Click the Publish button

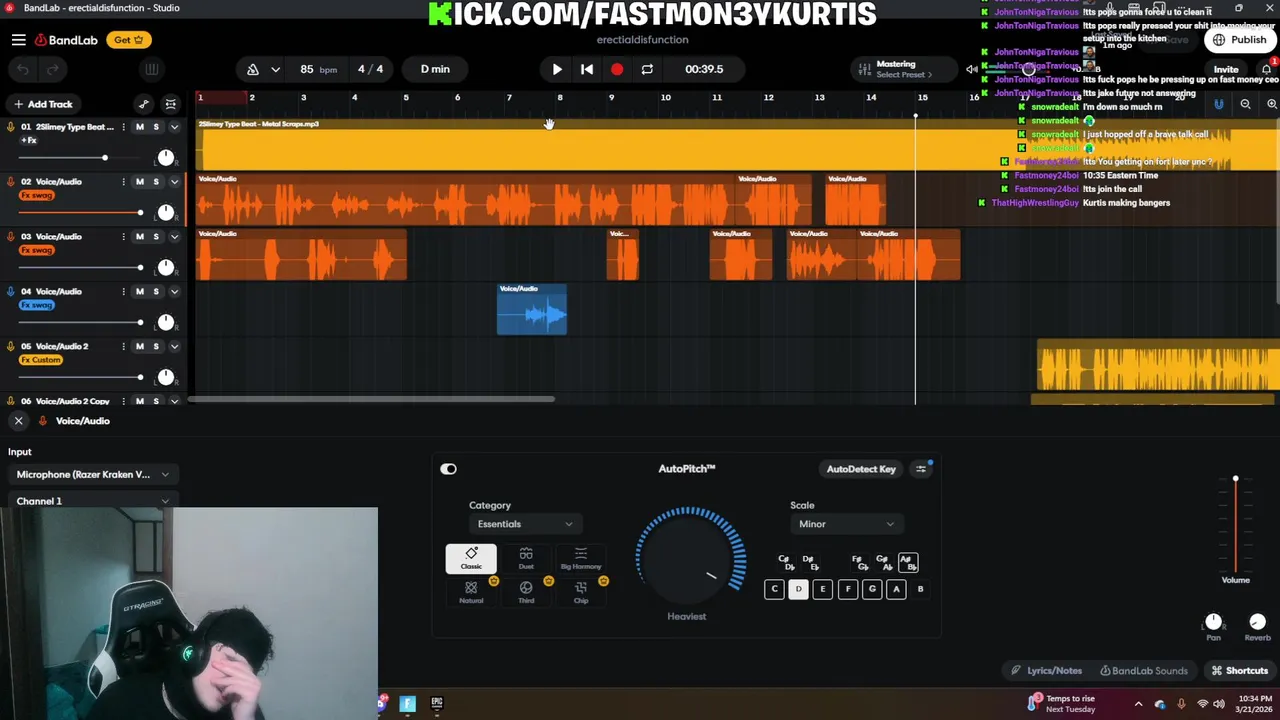click(1241, 40)
